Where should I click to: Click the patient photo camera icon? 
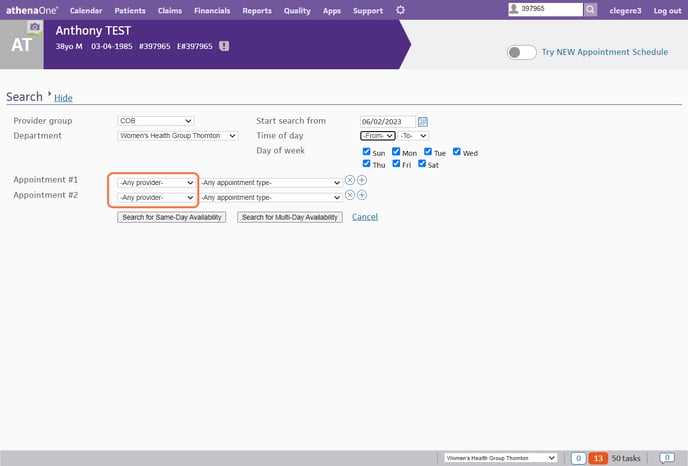35,27
